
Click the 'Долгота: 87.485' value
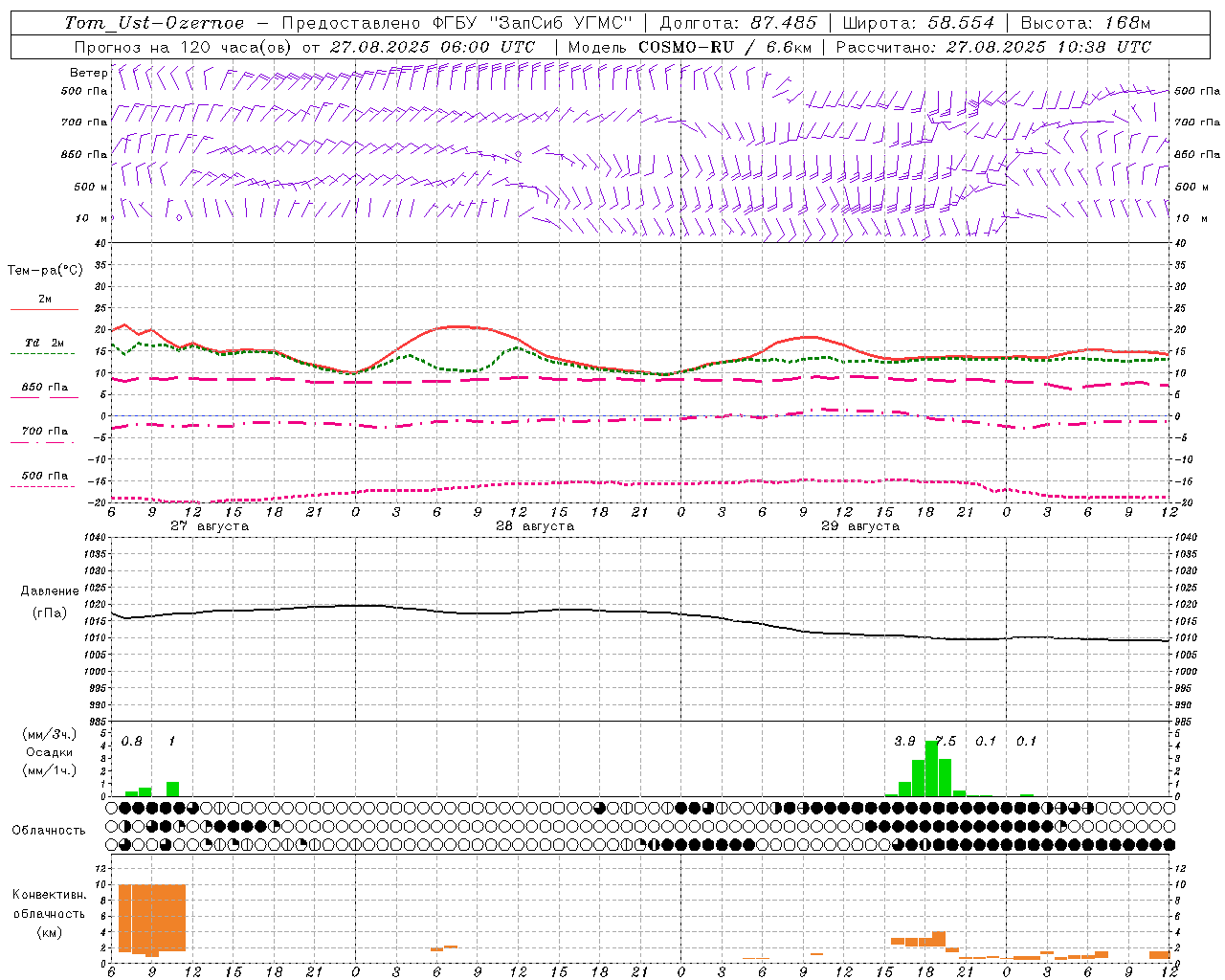click(x=739, y=23)
